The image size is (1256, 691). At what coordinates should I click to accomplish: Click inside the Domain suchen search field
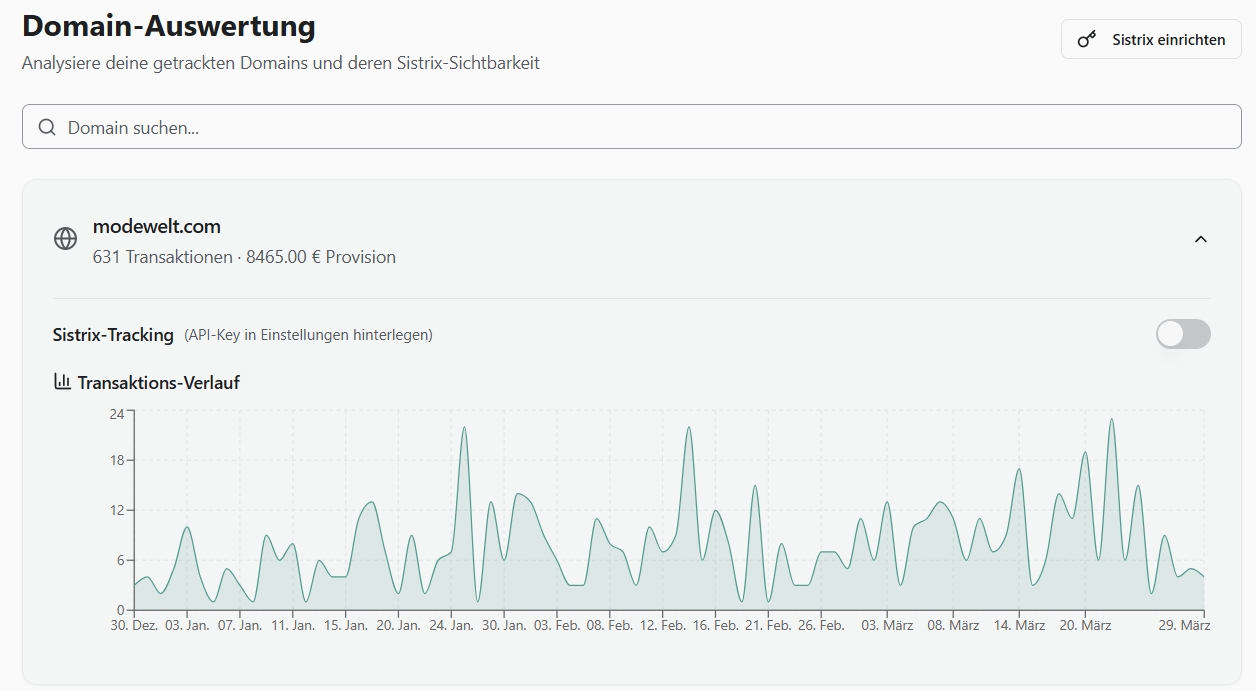(x=400, y=127)
